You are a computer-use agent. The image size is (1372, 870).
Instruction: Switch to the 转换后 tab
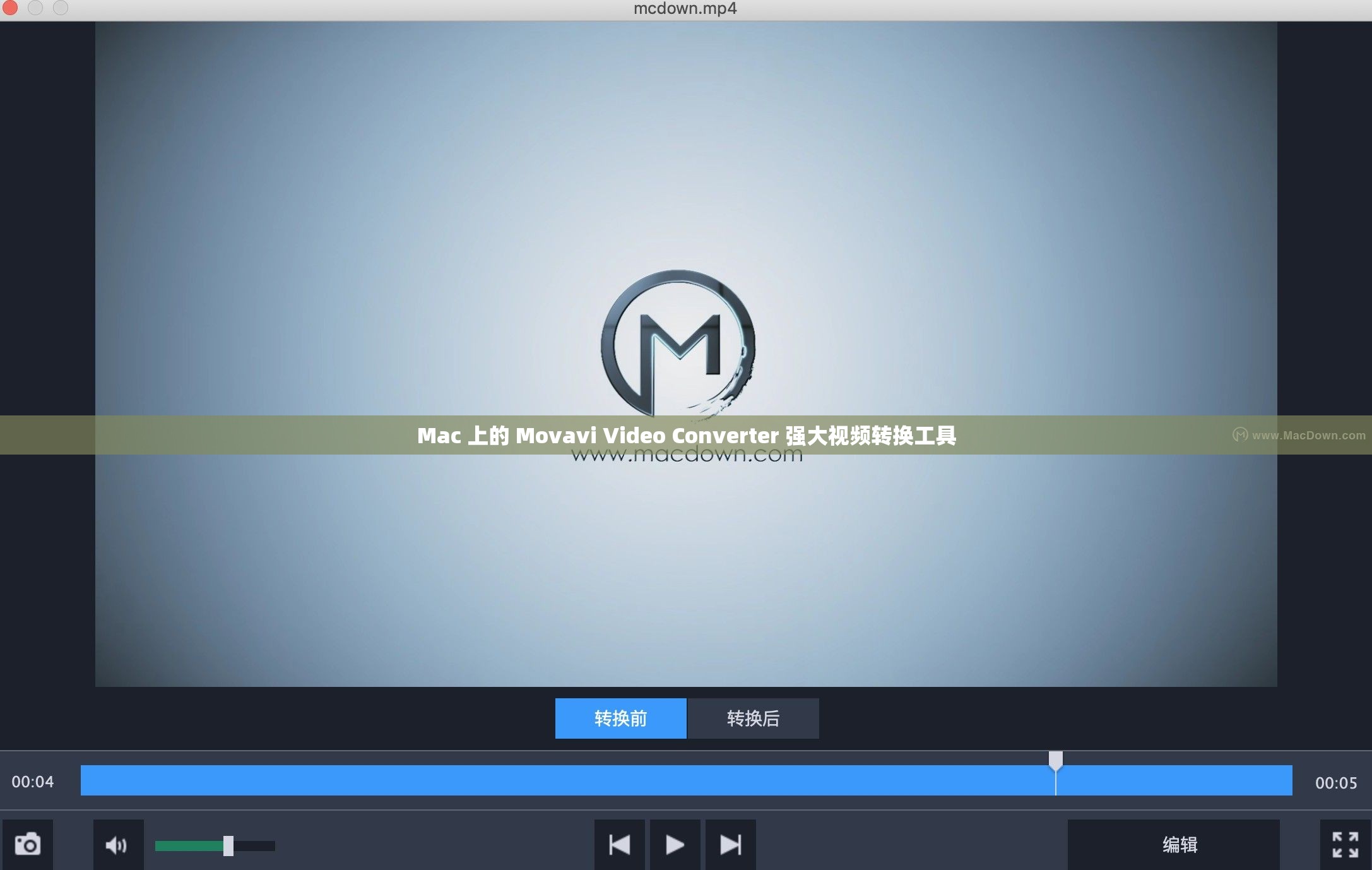pos(753,718)
